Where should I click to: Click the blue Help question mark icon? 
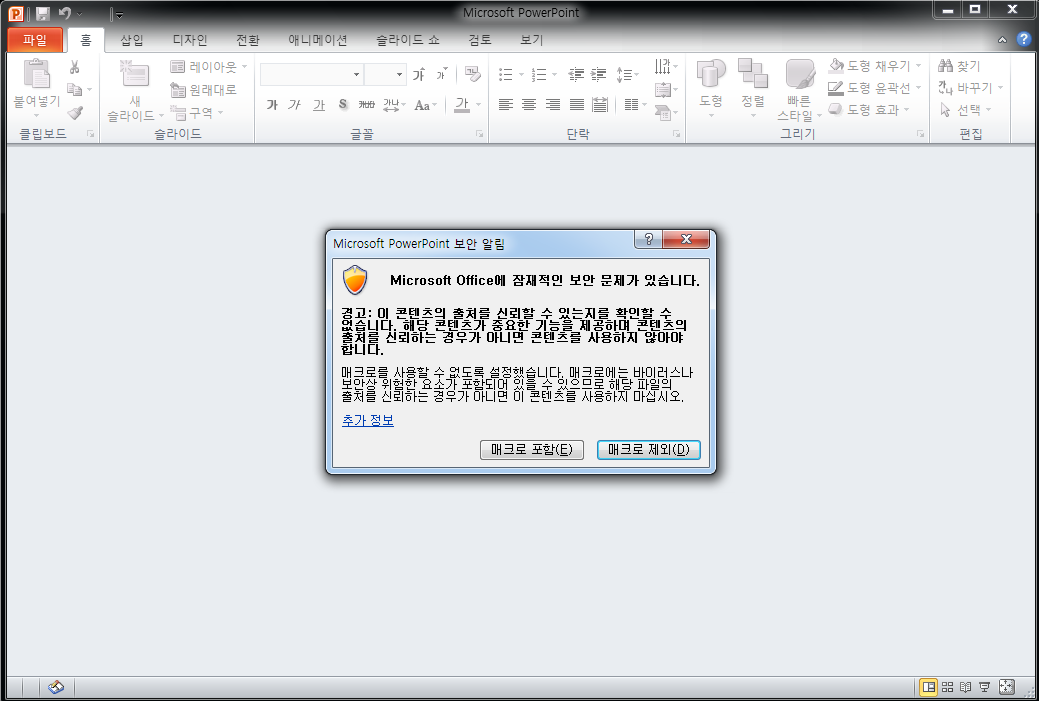1023,39
